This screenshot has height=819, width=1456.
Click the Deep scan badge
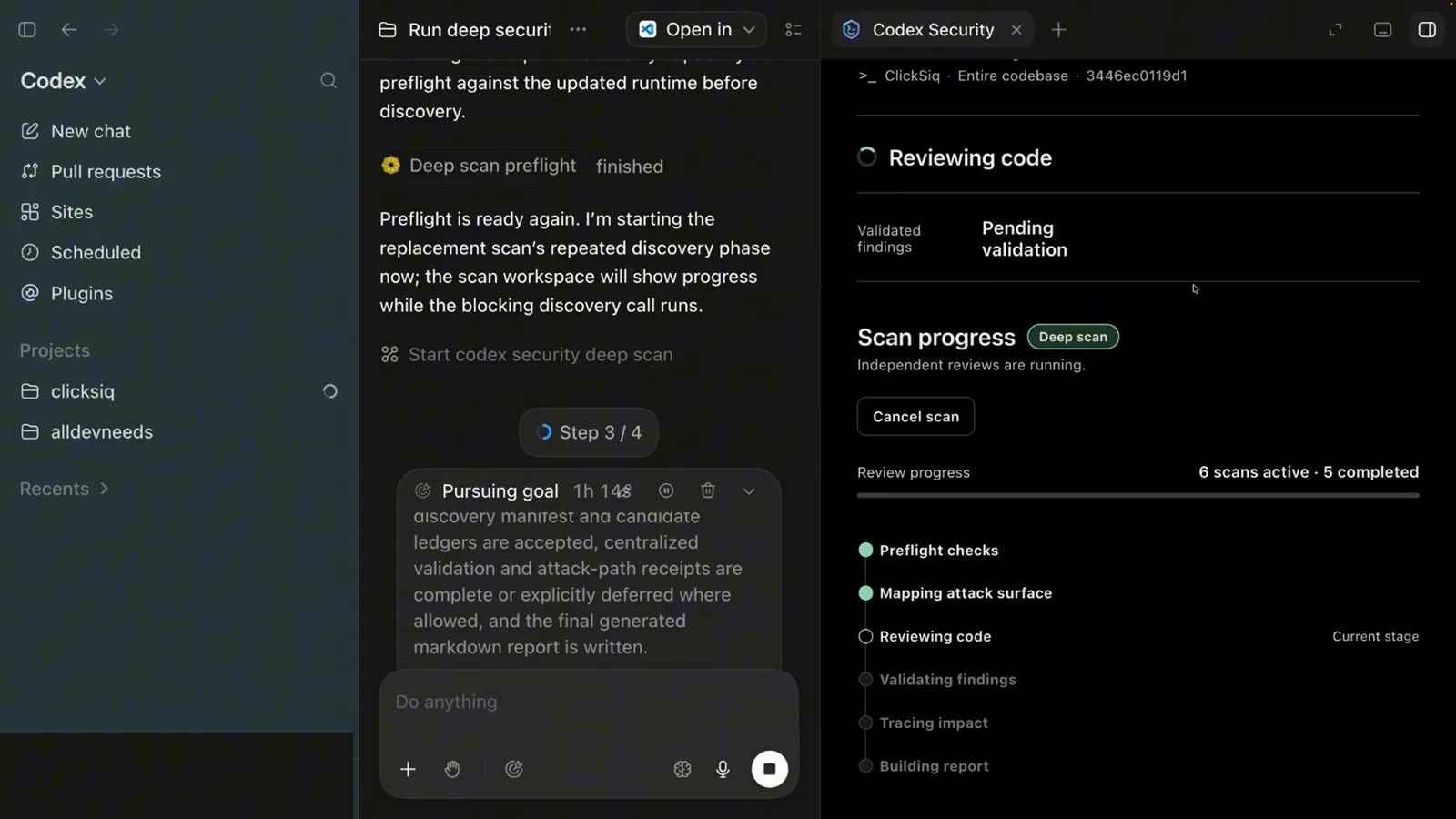click(1073, 337)
